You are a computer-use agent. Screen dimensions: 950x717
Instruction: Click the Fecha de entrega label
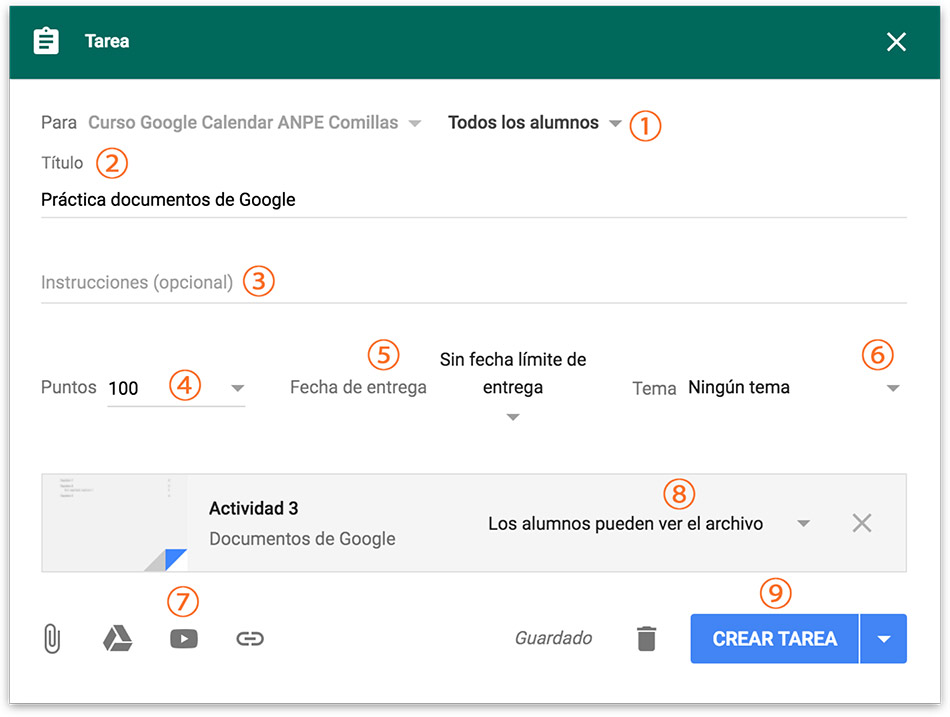[x=358, y=388]
